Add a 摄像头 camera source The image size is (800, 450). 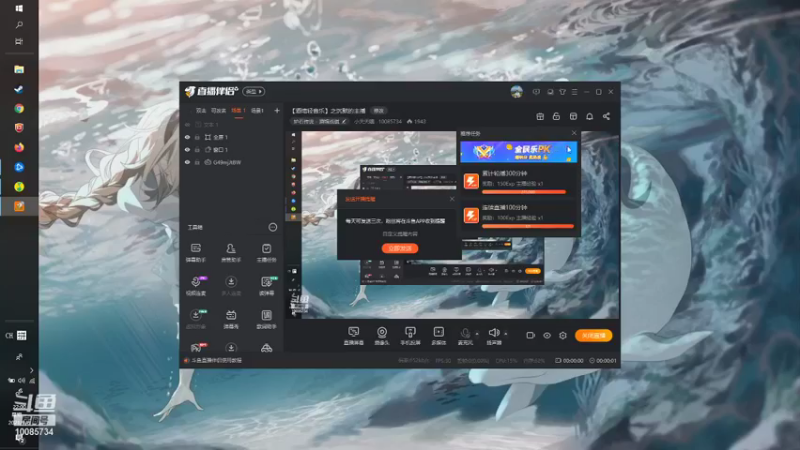382,336
